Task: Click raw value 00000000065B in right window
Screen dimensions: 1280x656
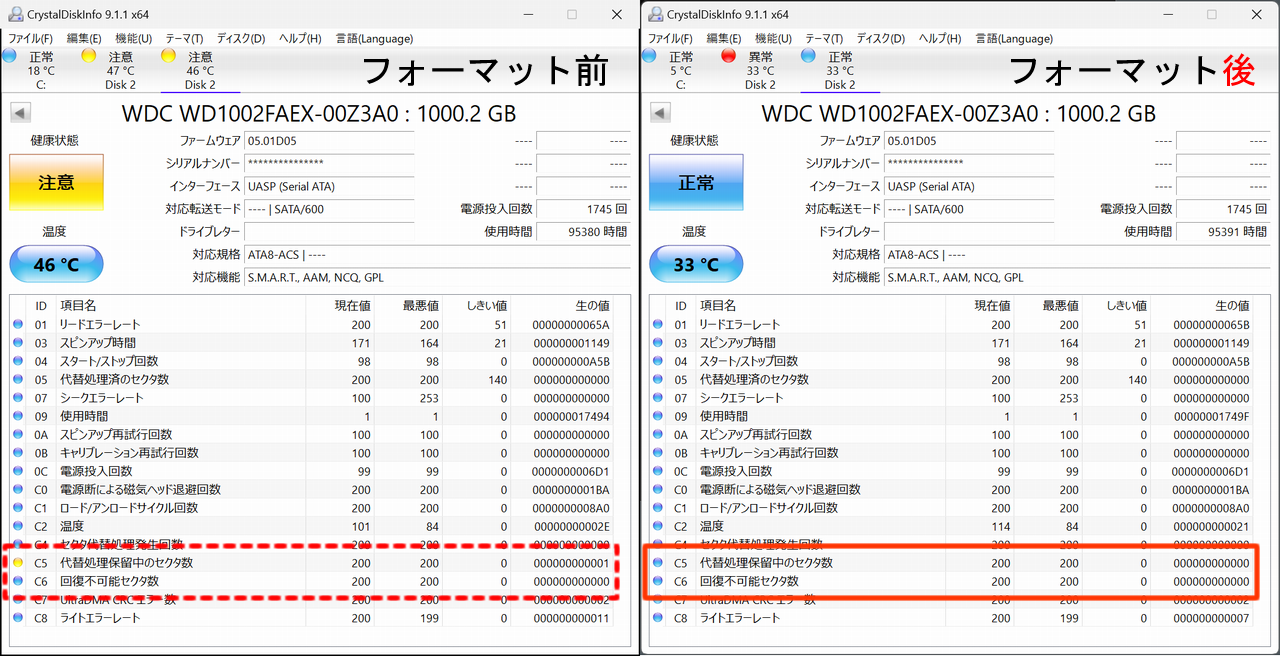Action: point(1210,325)
